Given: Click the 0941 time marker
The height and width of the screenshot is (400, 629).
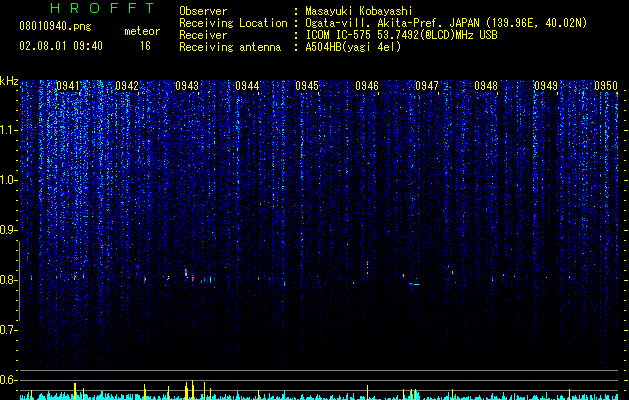Looking at the screenshot, I should [68, 86].
